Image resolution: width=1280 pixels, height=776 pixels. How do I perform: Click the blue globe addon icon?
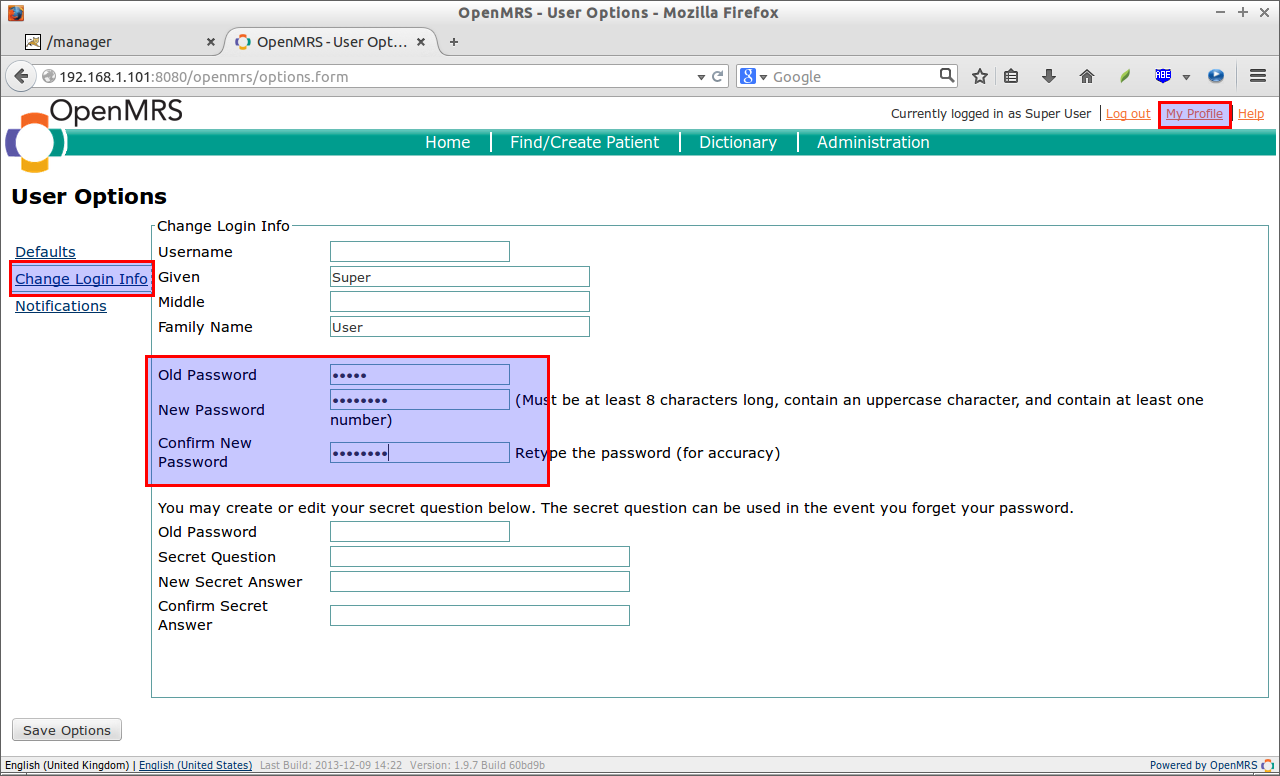[1216, 76]
